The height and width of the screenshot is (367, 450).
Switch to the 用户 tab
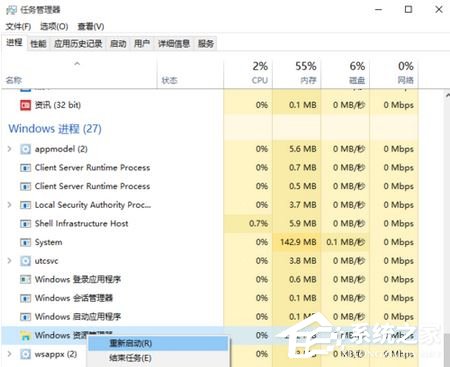[142, 44]
